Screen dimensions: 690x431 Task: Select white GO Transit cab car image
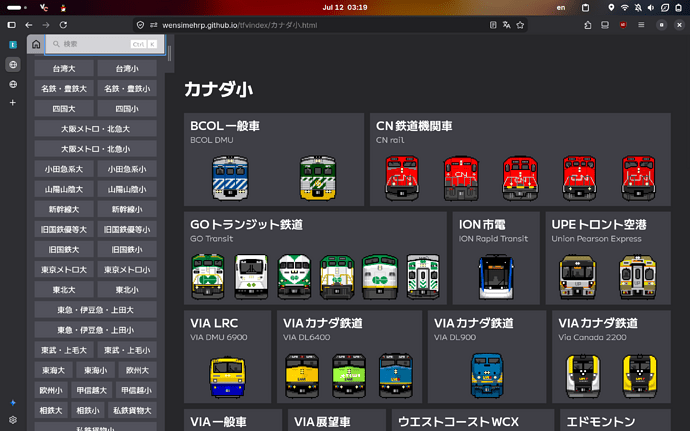[251, 276]
